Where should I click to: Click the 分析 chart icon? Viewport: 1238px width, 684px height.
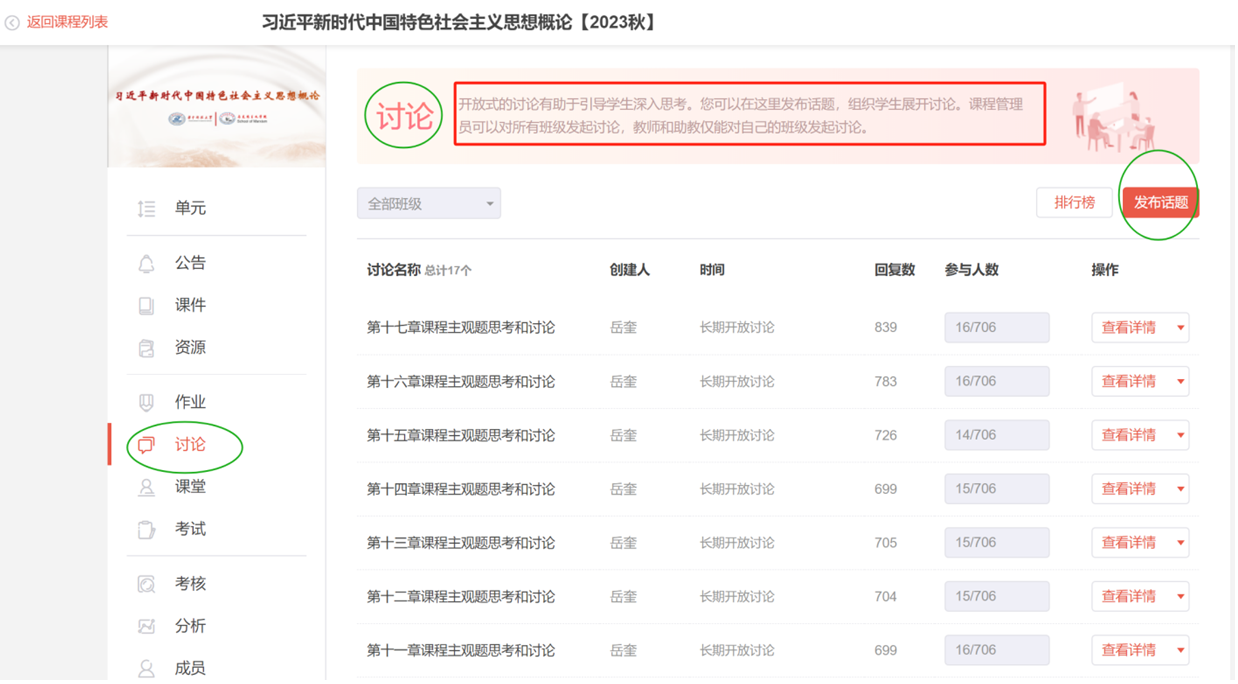coord(146,626)
